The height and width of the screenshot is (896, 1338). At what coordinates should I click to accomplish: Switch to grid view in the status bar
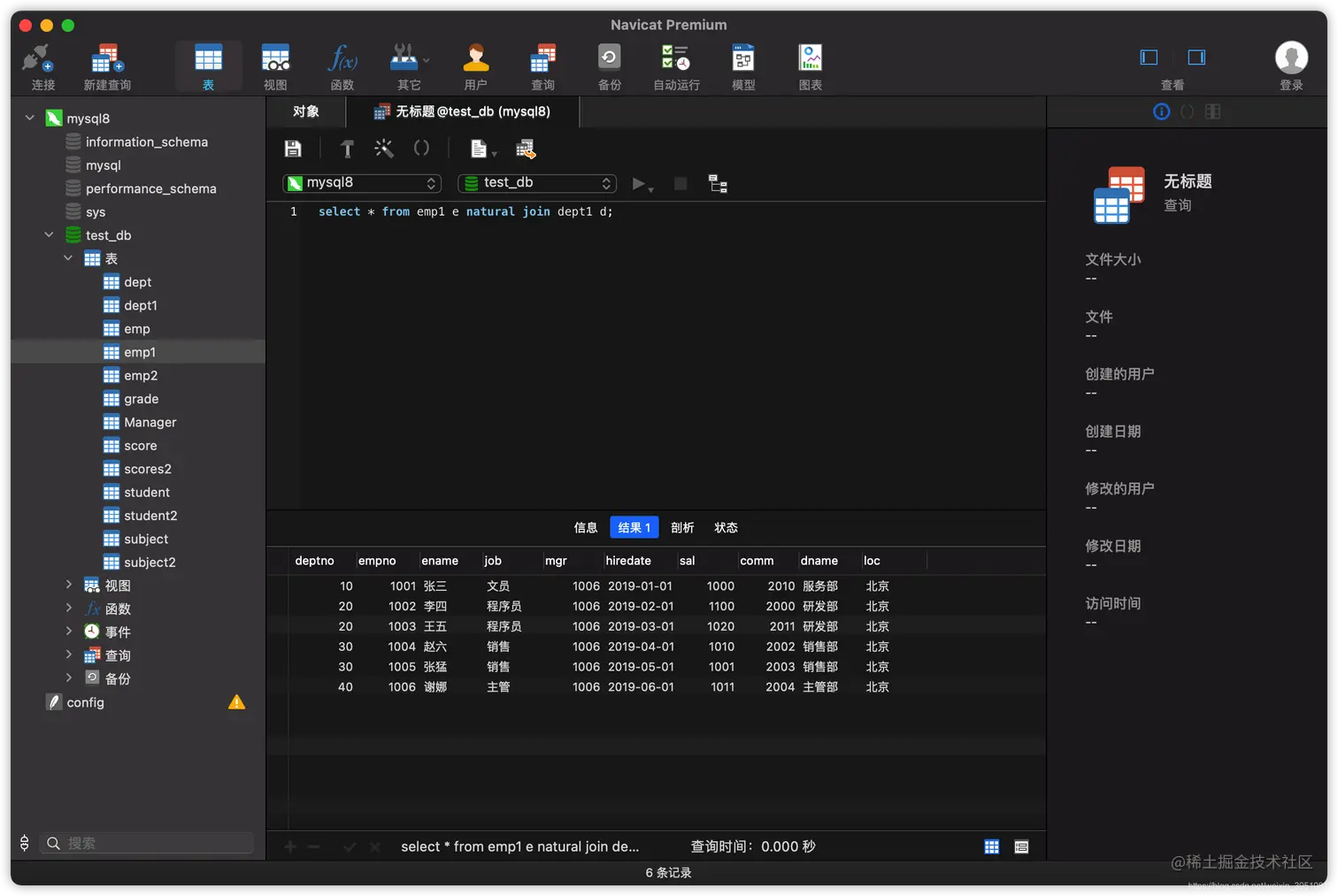[x=992, y=846]
